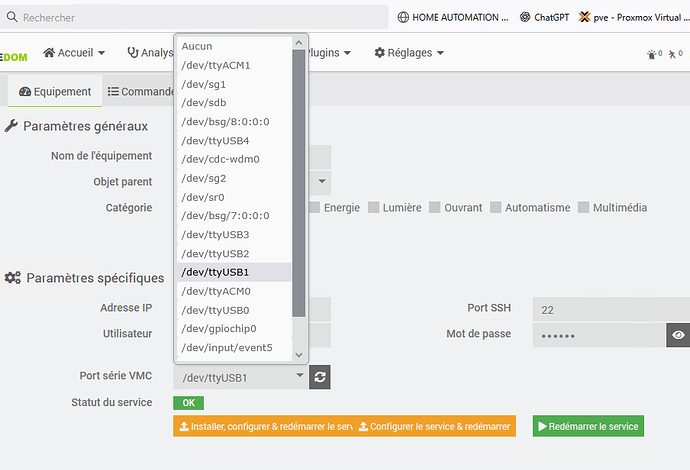Click the ChatGPT logo icon
The height and width of the screenshot is (470, 690).
(525, 17)
